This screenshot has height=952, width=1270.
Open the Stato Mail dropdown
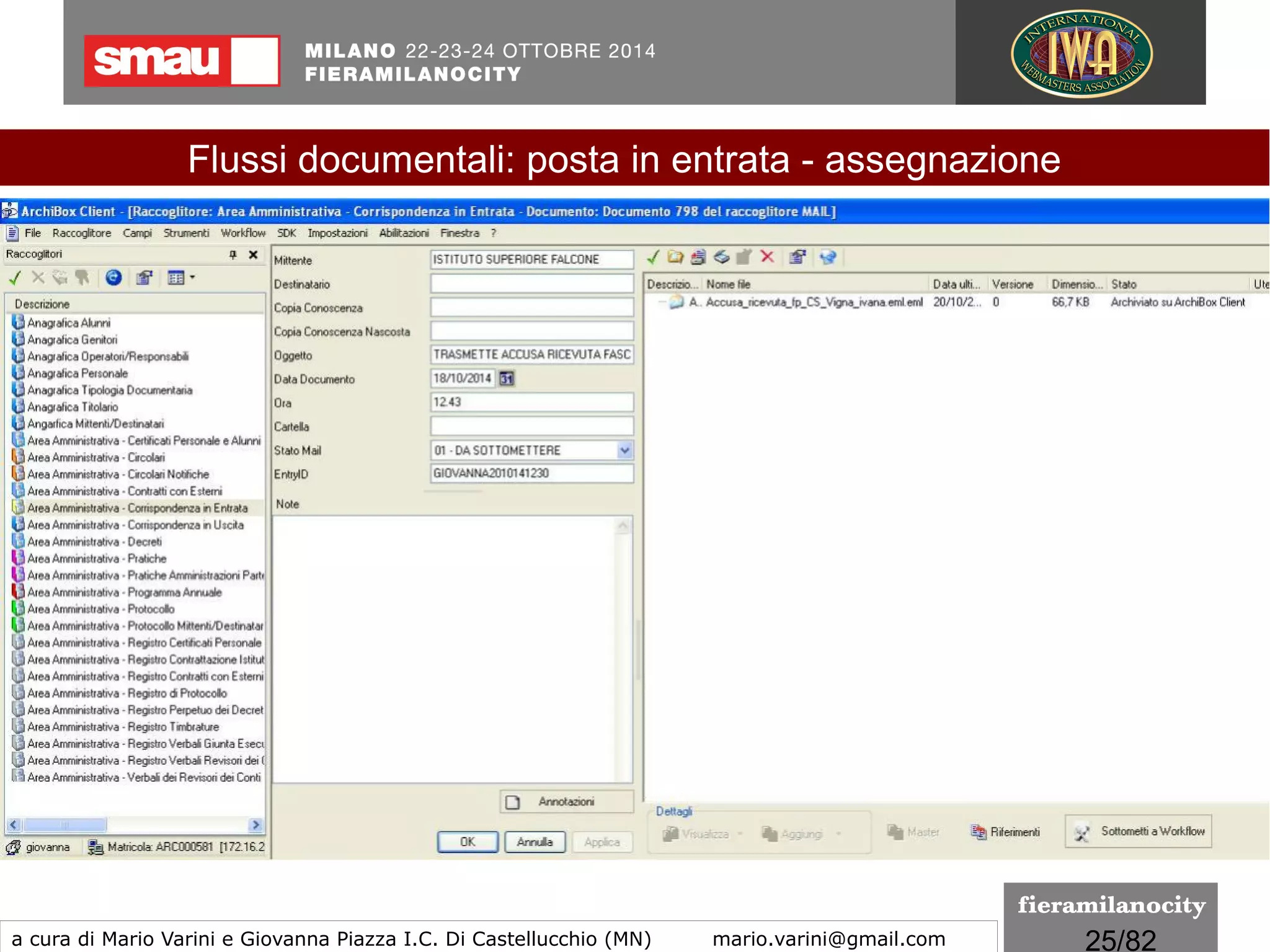624,450
